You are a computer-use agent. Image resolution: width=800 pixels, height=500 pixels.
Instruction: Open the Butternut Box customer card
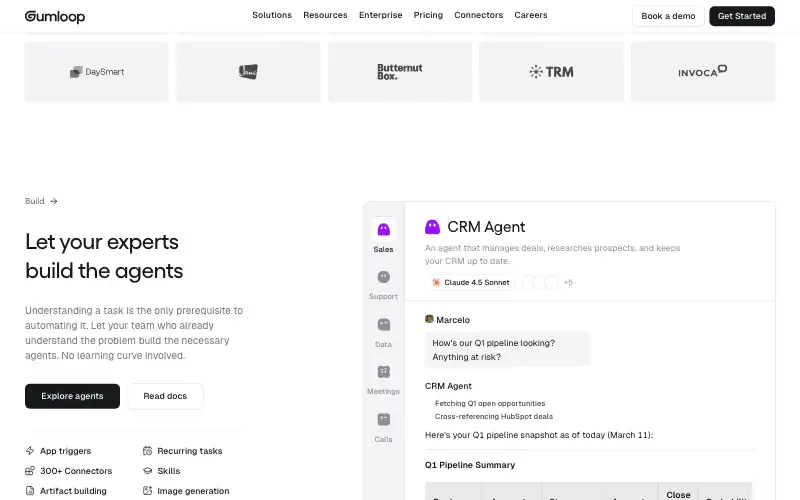pyautogui.click(x=399, y=72)
